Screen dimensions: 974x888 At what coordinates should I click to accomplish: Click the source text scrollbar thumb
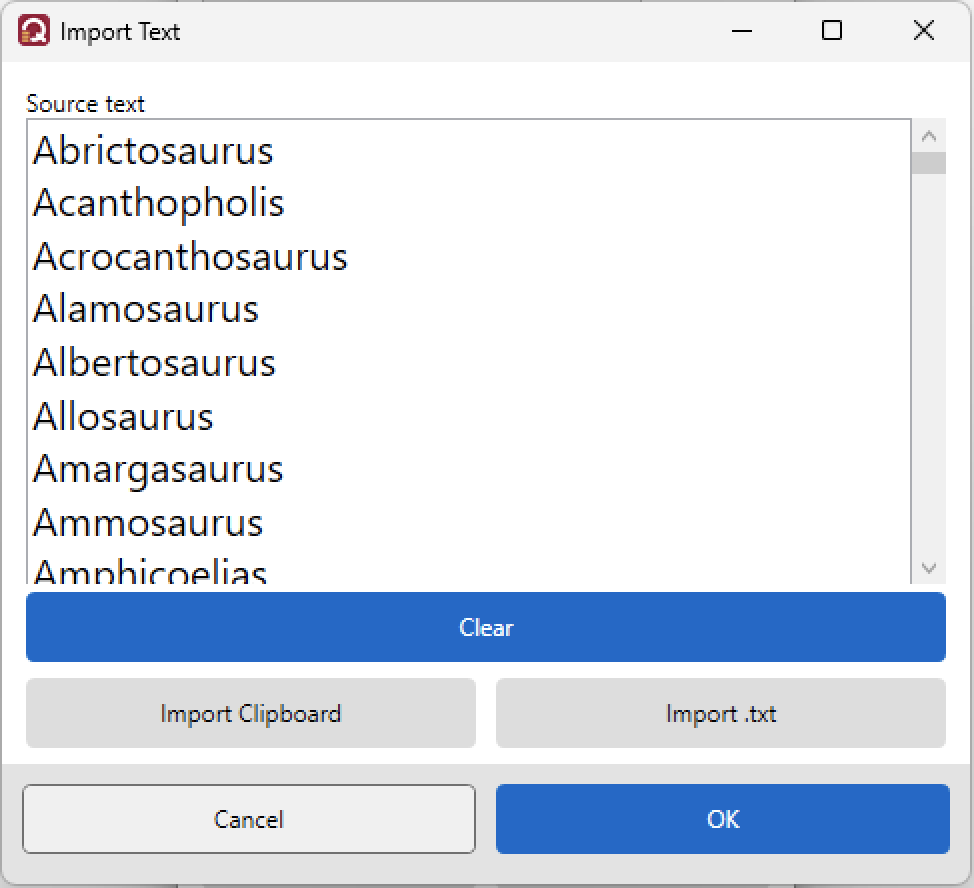pos(929,163)
